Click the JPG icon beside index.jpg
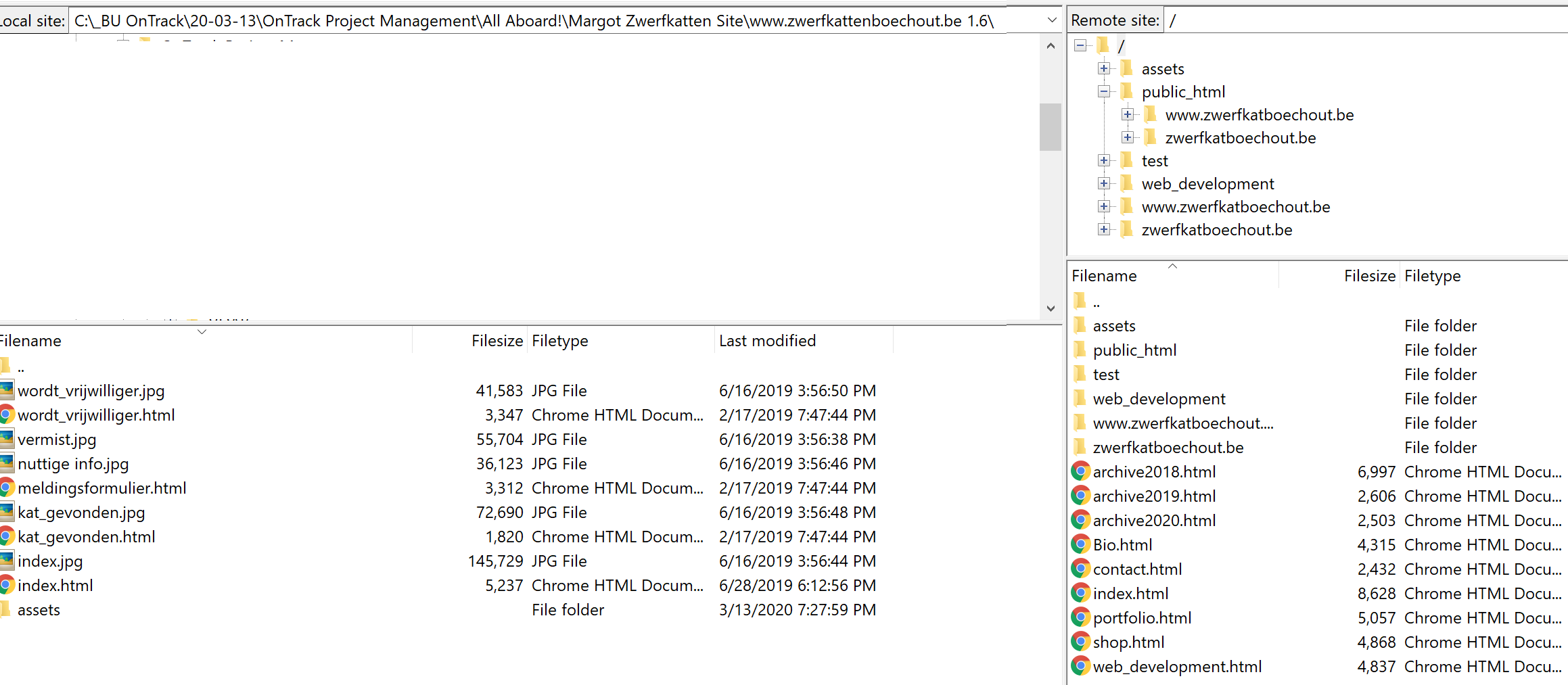Viewport: 1568px width, 685px height. click(7, 561)
